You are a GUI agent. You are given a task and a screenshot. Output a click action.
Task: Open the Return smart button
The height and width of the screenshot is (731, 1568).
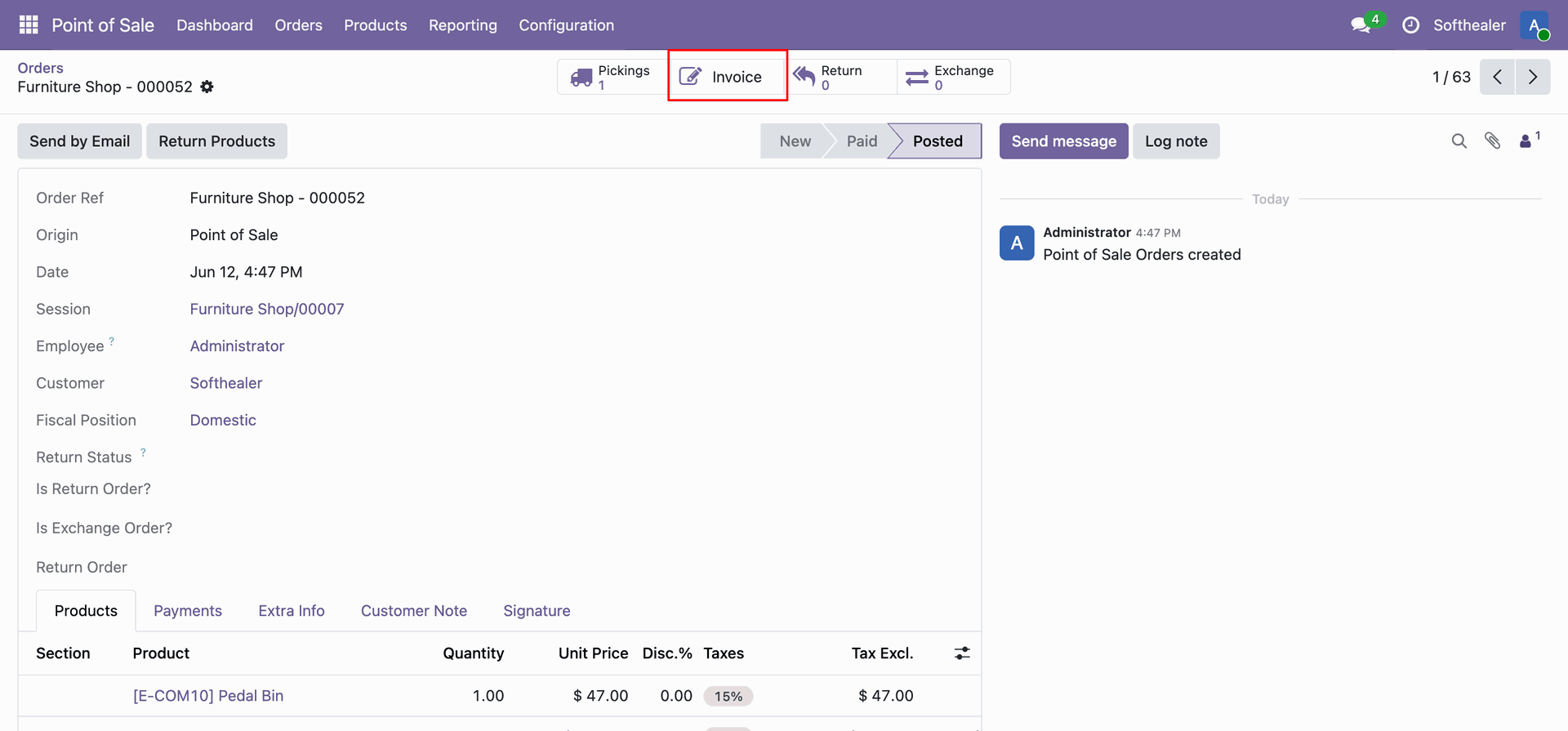coord(840,77)
